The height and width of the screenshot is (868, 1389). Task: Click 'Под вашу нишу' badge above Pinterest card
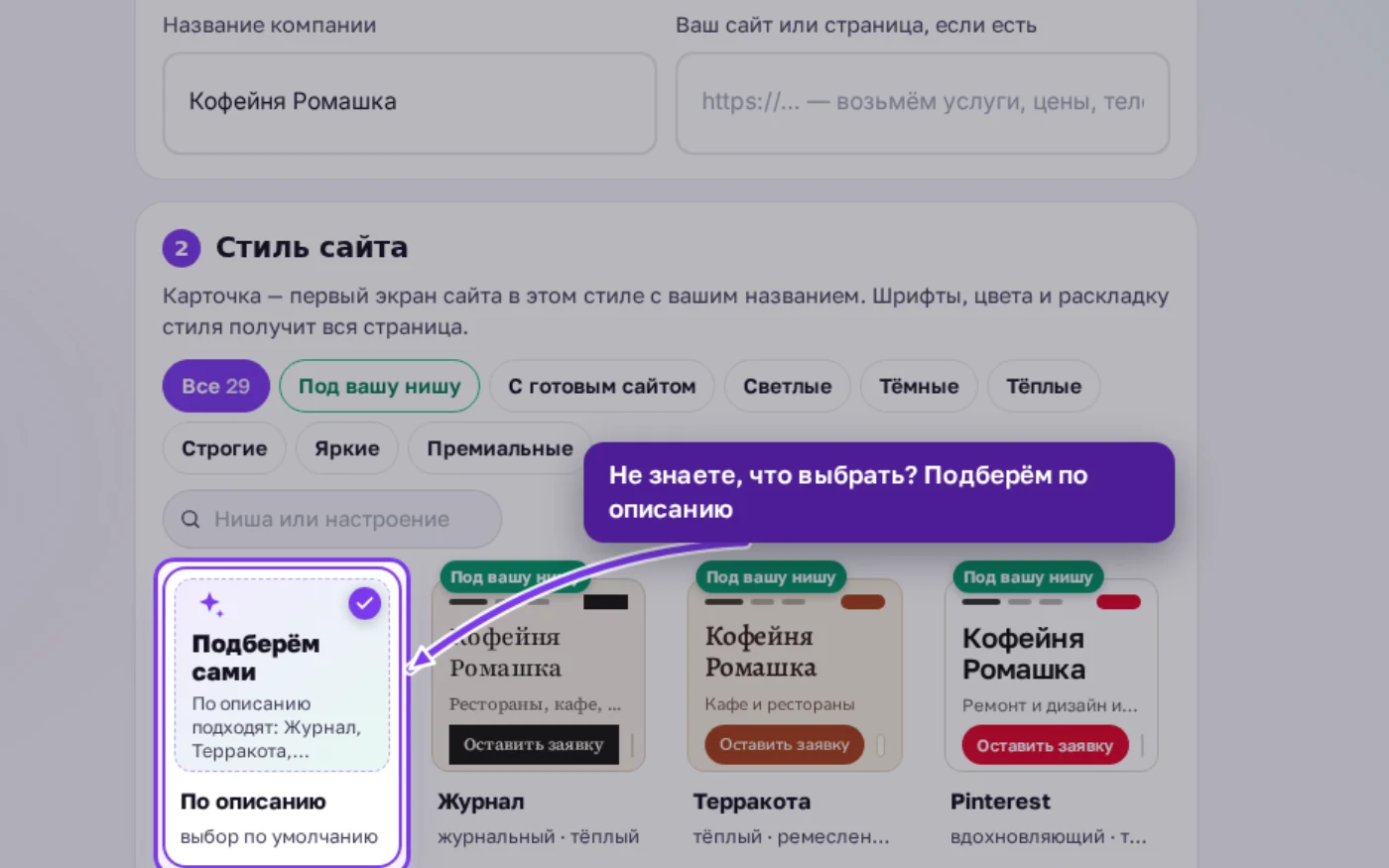point(1028,576)
